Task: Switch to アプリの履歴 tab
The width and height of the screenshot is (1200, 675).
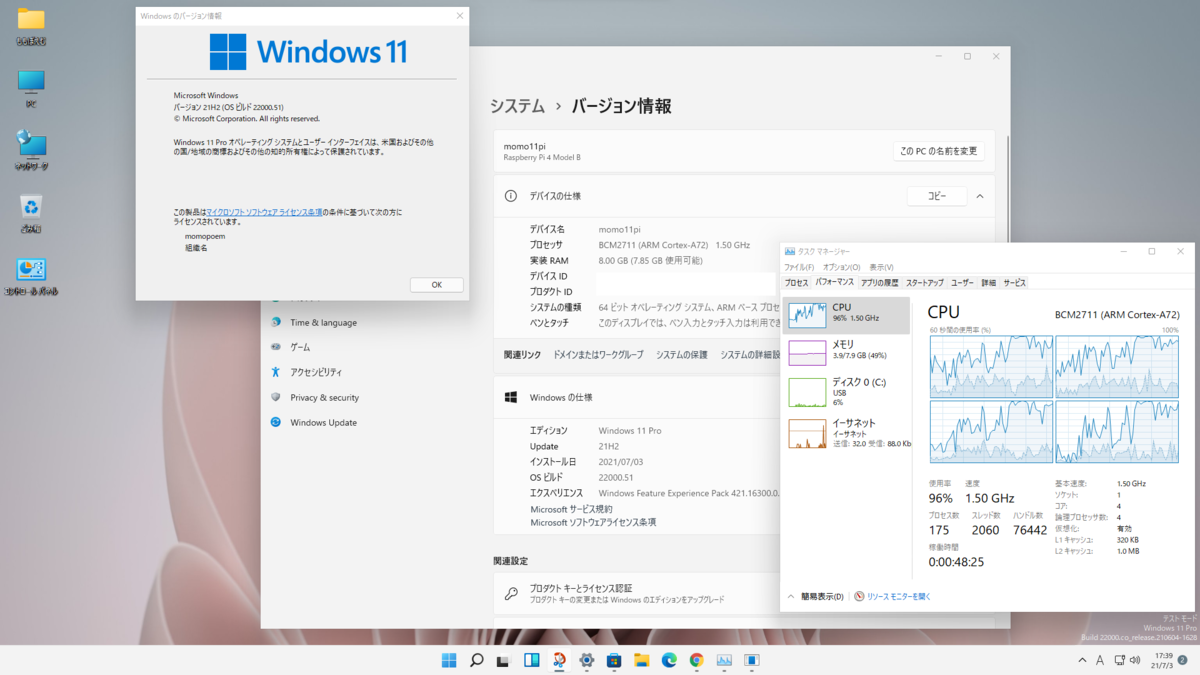Action: [880, 283]
